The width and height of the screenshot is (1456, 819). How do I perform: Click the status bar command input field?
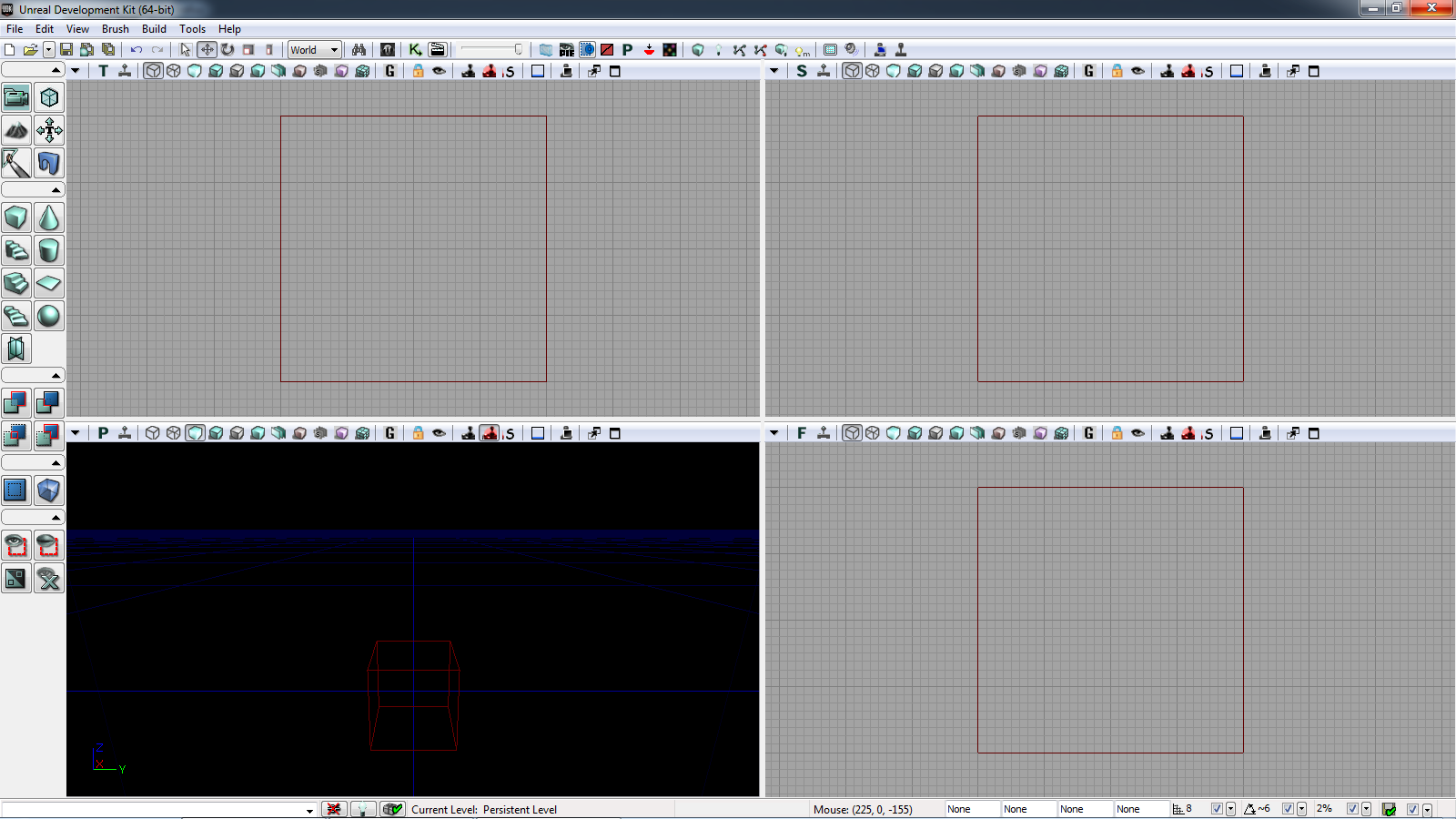tap(158, 809)
